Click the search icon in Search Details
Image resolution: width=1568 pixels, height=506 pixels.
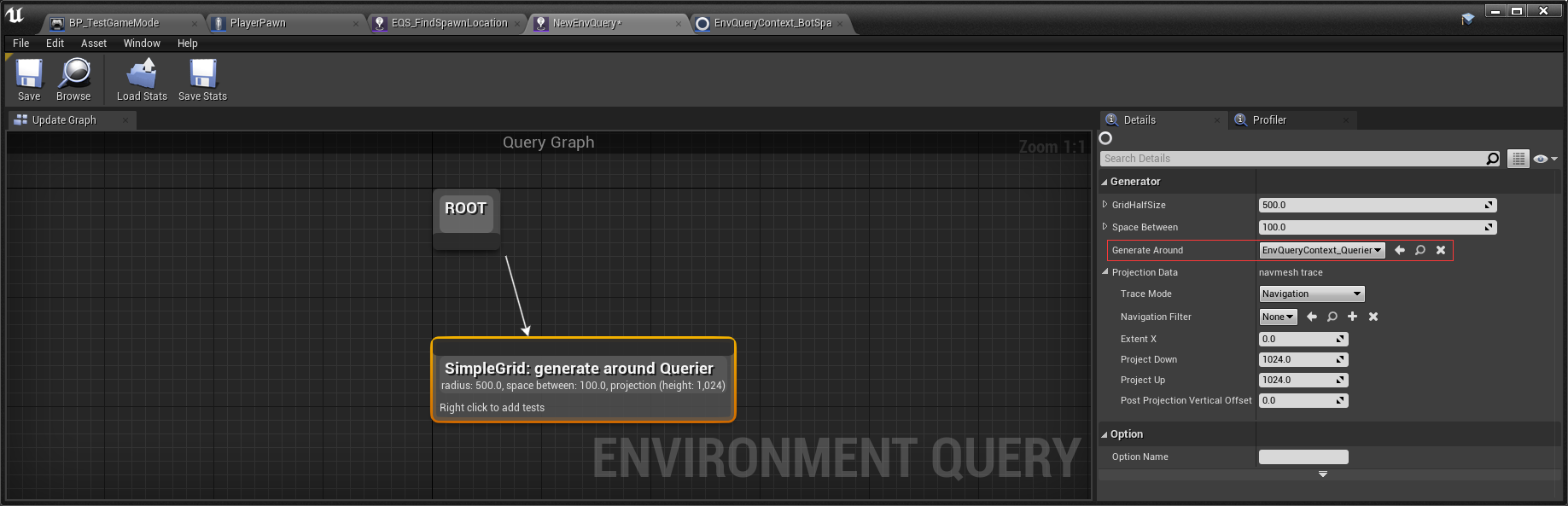[1492, 159]
